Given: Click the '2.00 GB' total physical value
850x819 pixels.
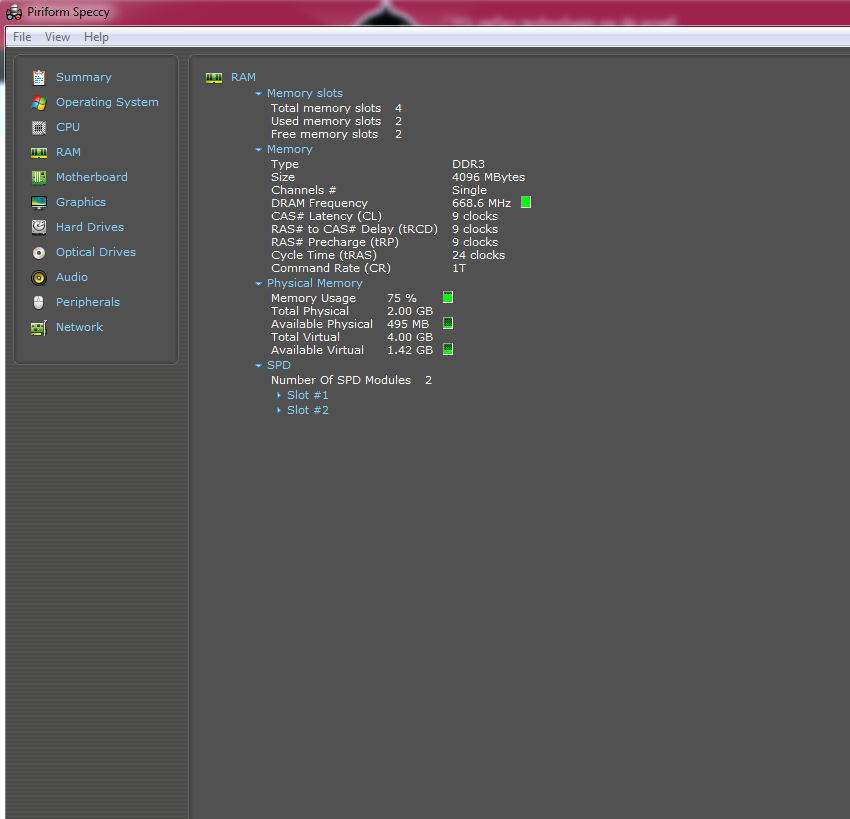Looking at the screenshot, I should [x=410, y=311].
